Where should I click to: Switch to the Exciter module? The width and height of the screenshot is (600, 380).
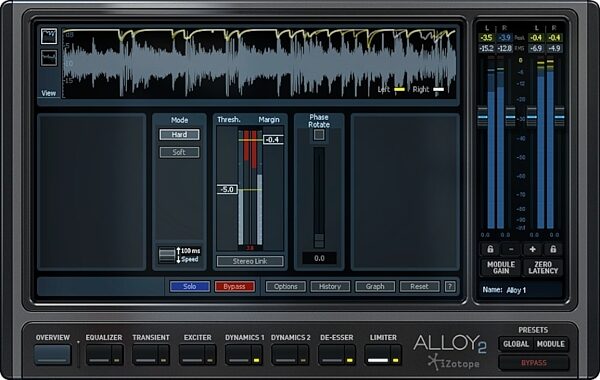192,355
